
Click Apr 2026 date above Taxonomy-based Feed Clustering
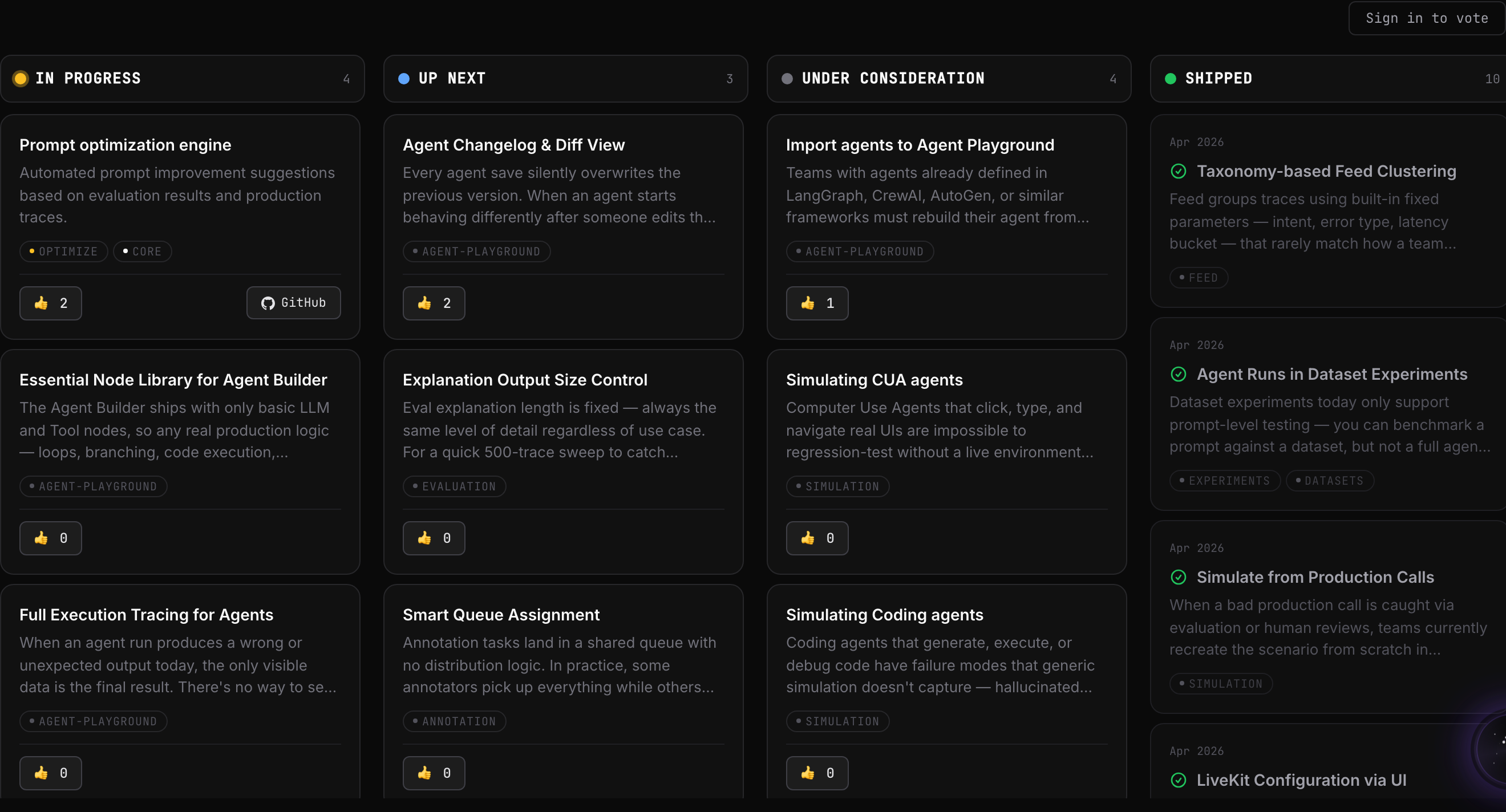pyautogui.click(x=1196, y=142)
